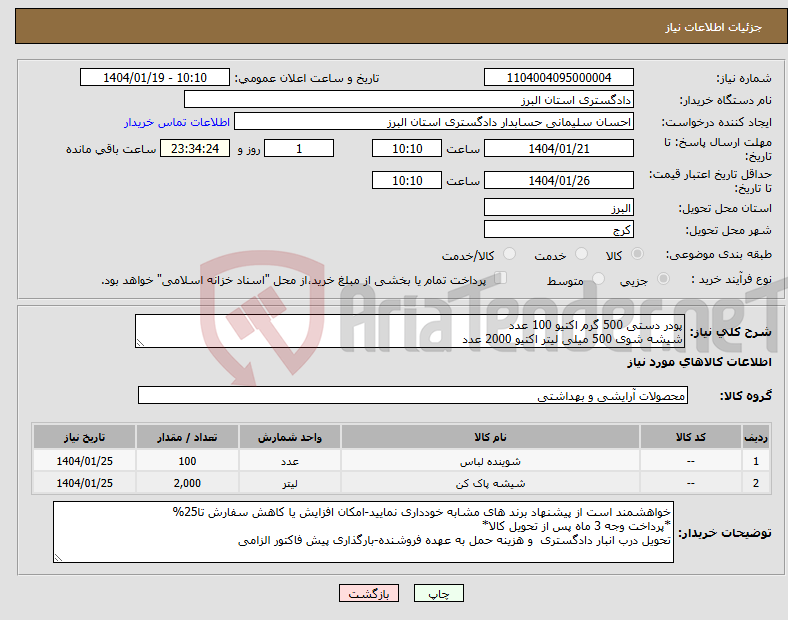The image size is (788, 620).
Task: Click the بازگشت (back) button
Action: (x=369, y=593)
